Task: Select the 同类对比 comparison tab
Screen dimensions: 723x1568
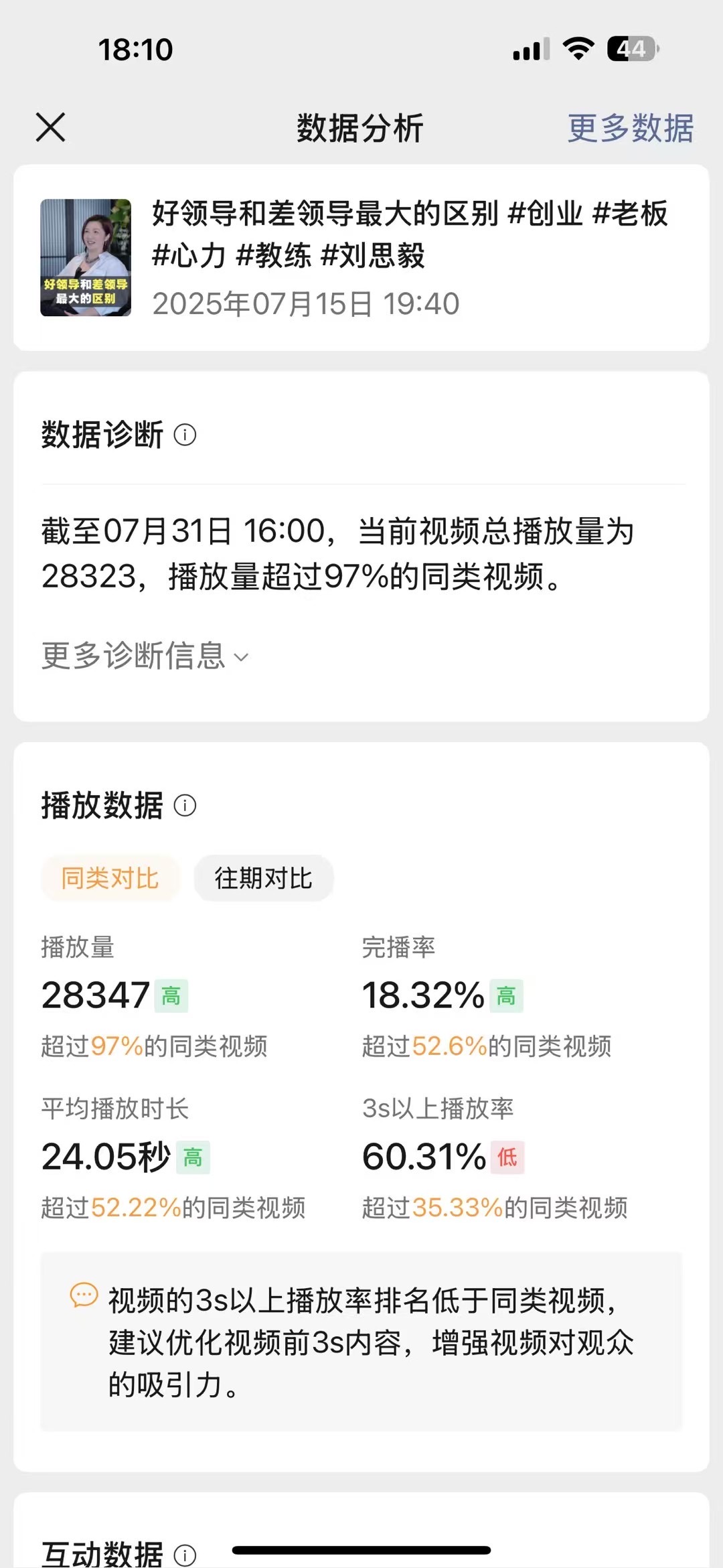Action: coord(110,878)
